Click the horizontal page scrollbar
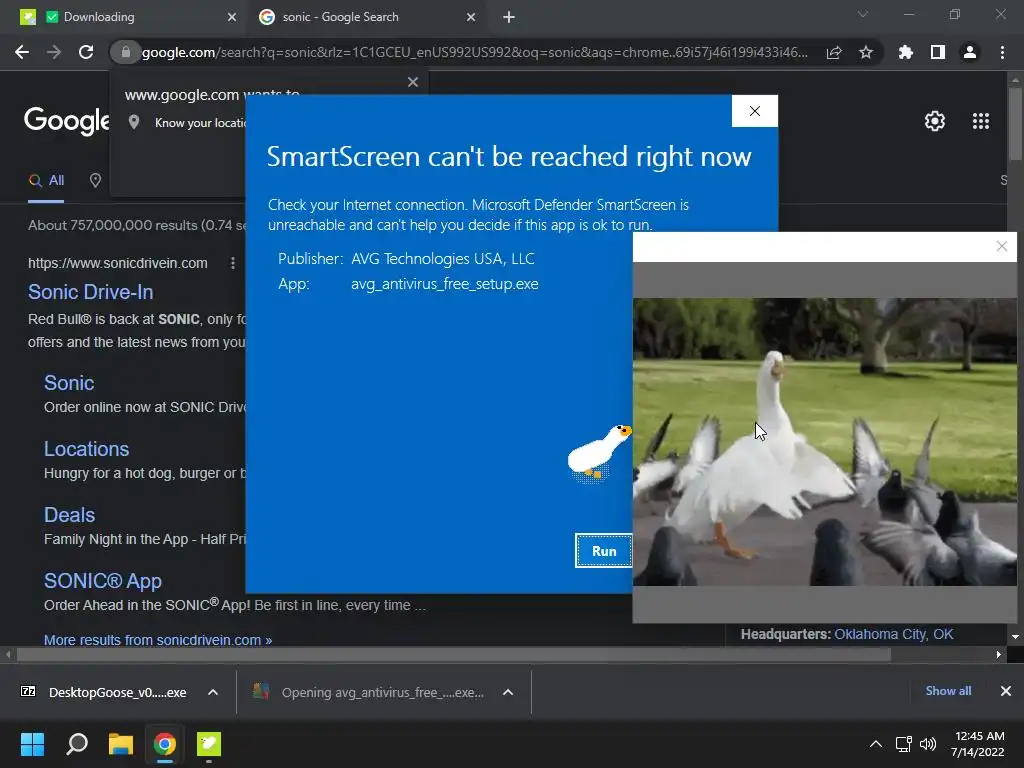Viewport: 1024px width, 768px height. [x=454, y=654]
